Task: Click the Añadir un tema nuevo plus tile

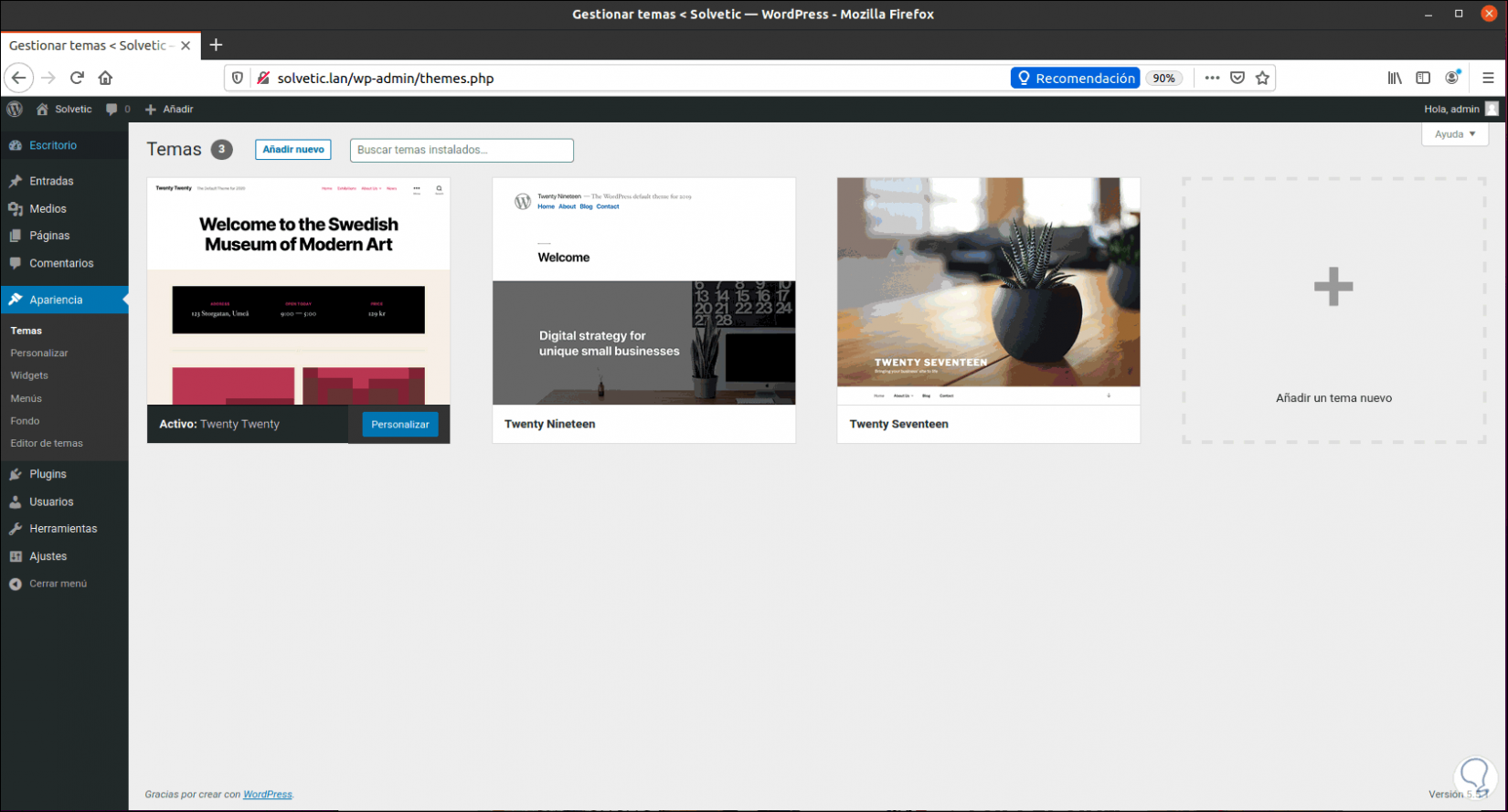Action: 1334,311
